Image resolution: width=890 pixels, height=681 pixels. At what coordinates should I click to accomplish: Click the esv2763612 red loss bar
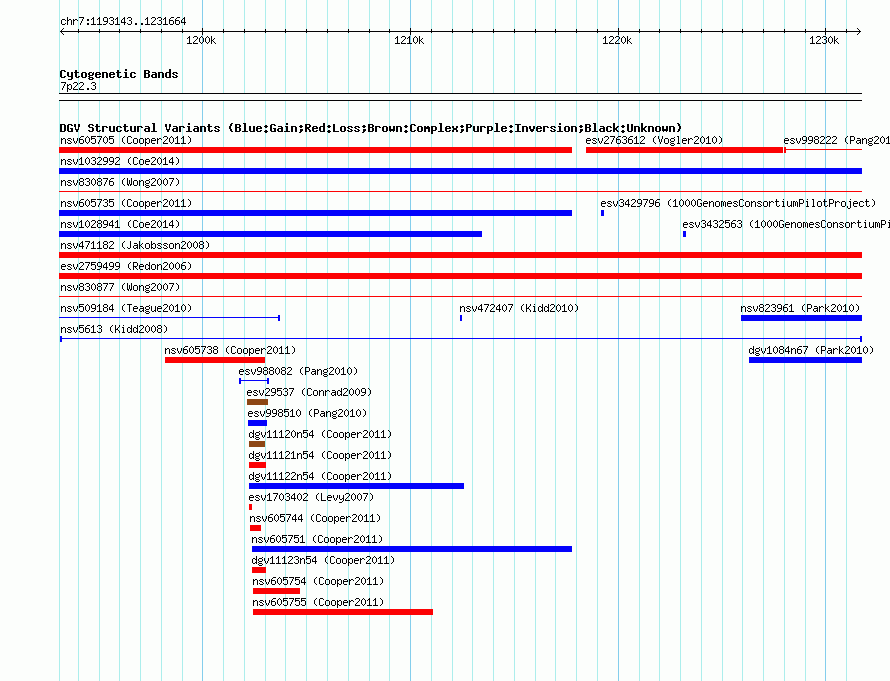click(x=685, y=150)
